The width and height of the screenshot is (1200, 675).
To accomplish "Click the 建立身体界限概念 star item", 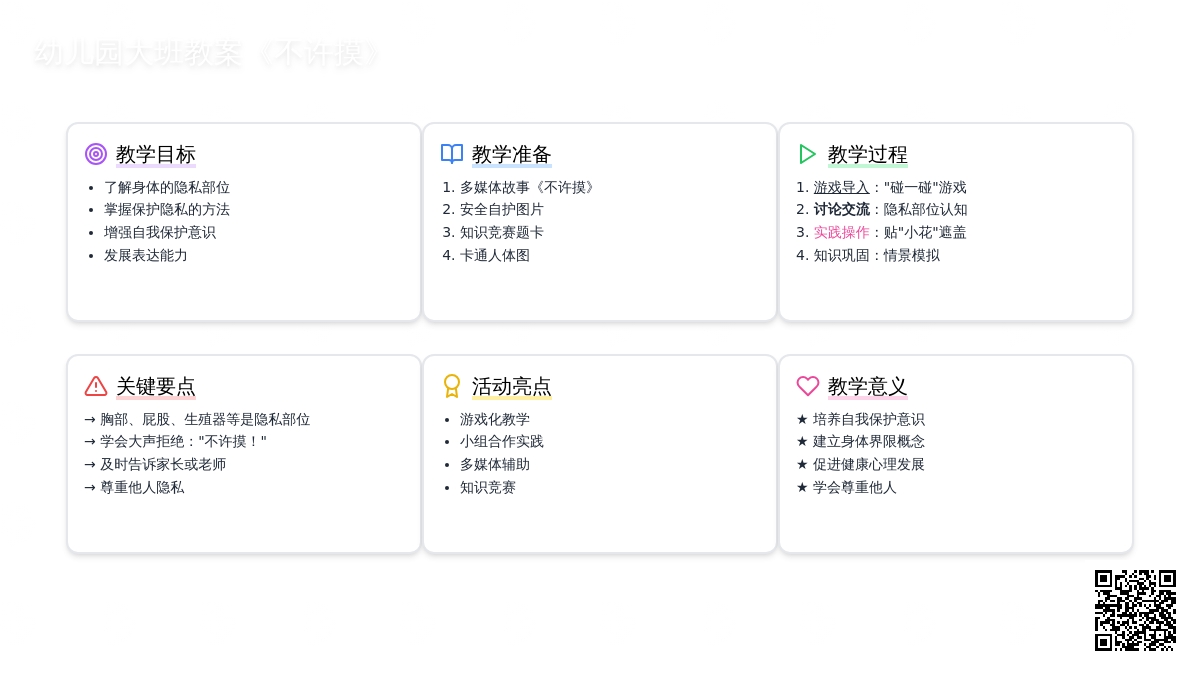I will (868, 441).
